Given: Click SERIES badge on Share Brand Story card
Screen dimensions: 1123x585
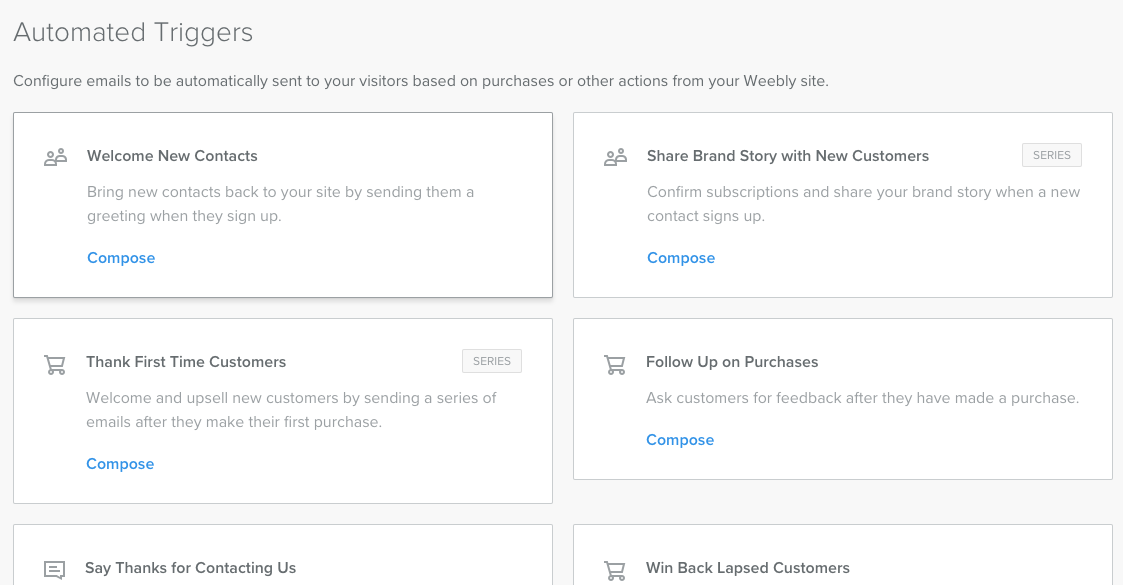Looking at the screenshot, I should 1051,155.
